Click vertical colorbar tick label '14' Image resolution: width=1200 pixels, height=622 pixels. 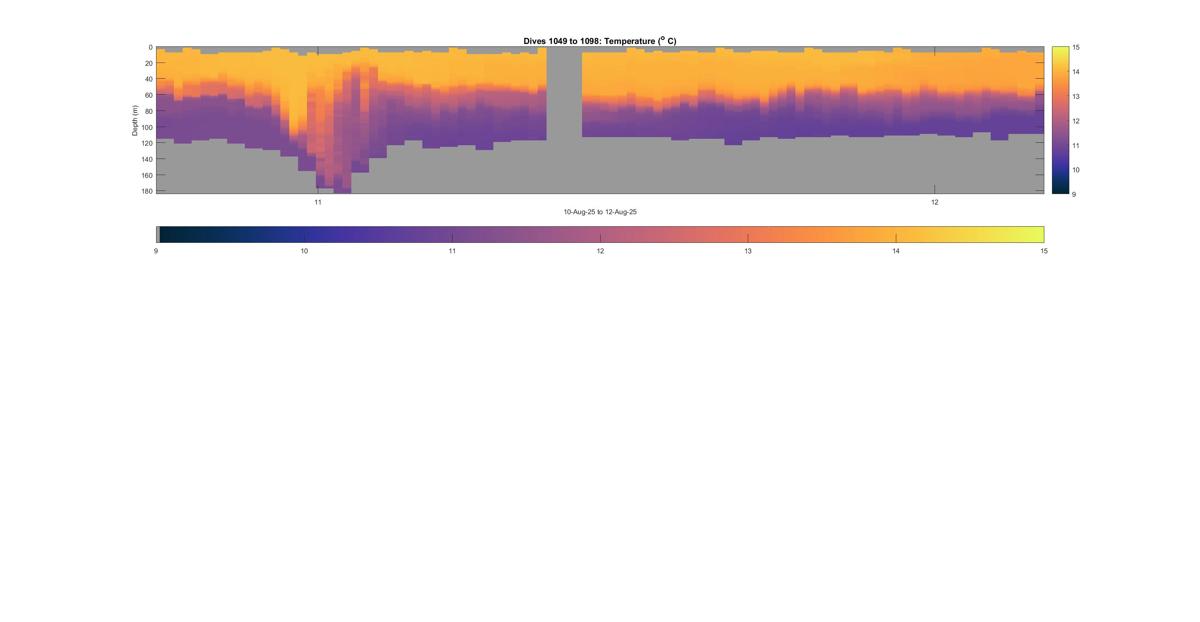coord(1076,72)
